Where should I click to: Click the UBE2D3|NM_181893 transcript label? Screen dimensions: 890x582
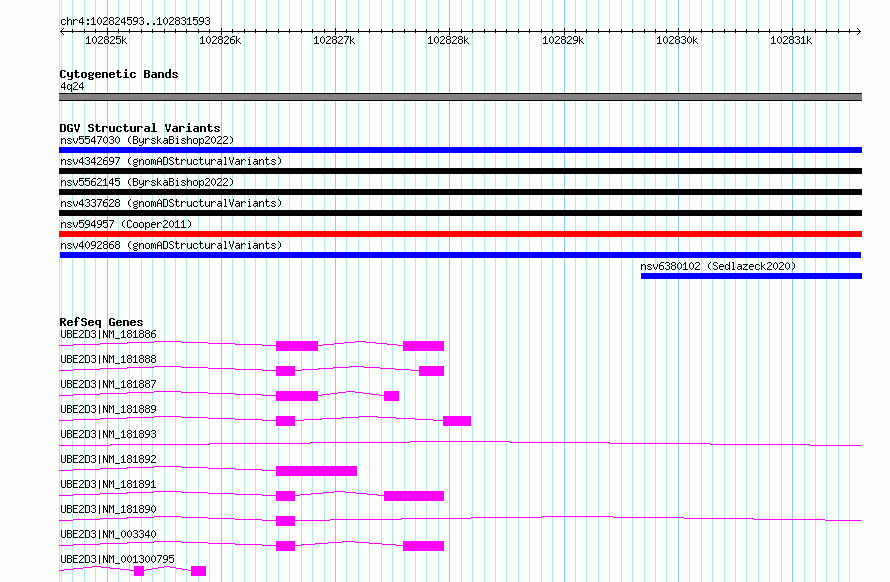tap(108, 434)
